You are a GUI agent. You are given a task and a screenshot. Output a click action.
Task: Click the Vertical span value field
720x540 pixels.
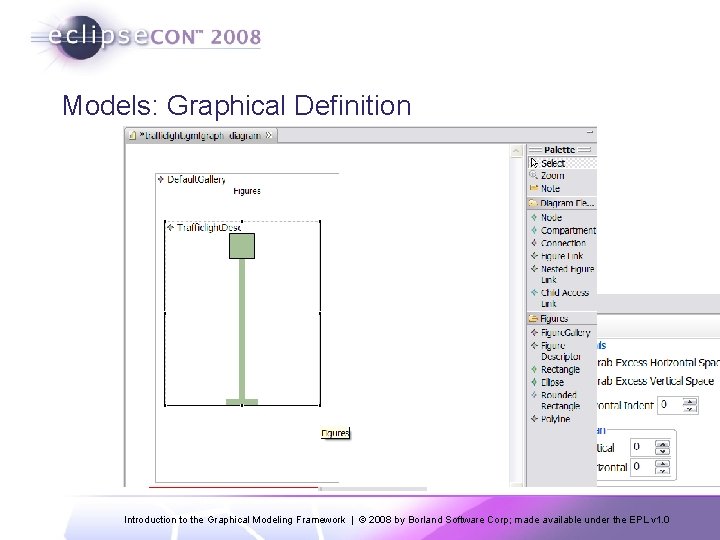[x=642, y=447]
